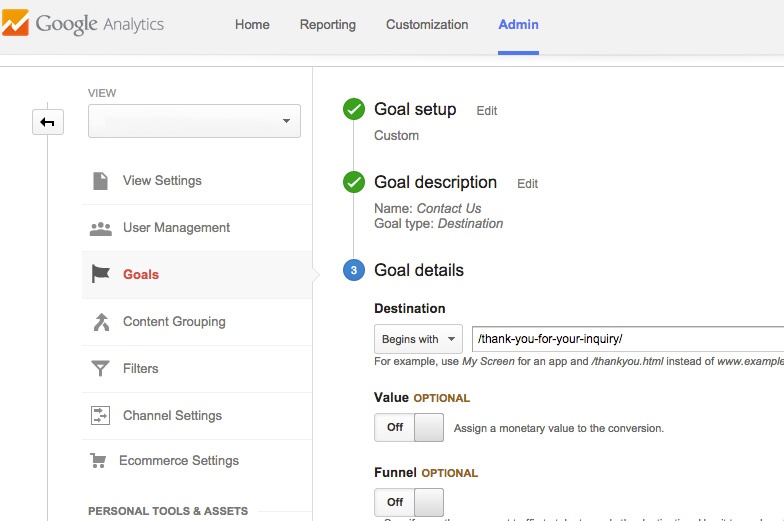Click Edit next to Goal description
This screenshot has height=521, width=784.
pyautogui.click(x=527, y=184)
